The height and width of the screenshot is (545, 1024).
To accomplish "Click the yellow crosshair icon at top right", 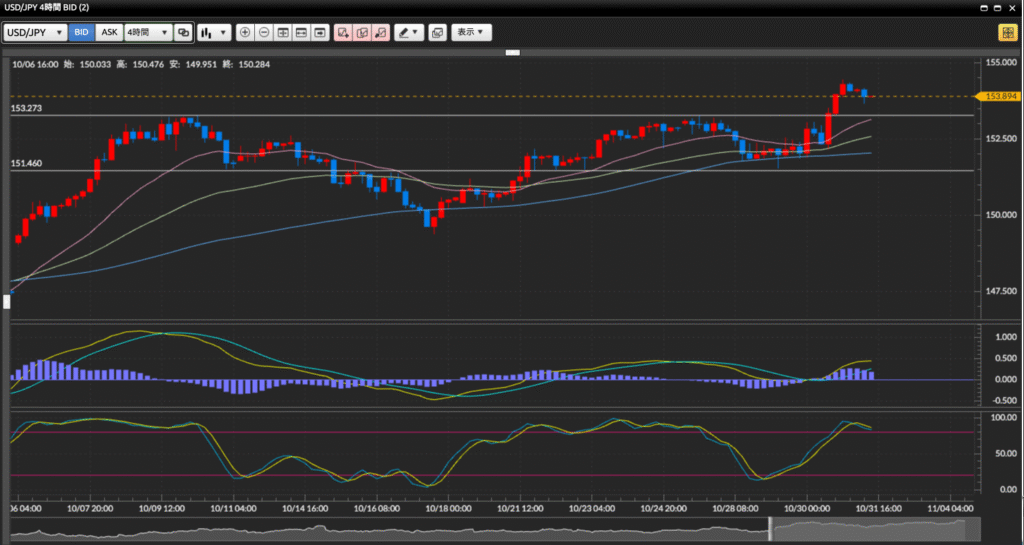I will 1007,32.
